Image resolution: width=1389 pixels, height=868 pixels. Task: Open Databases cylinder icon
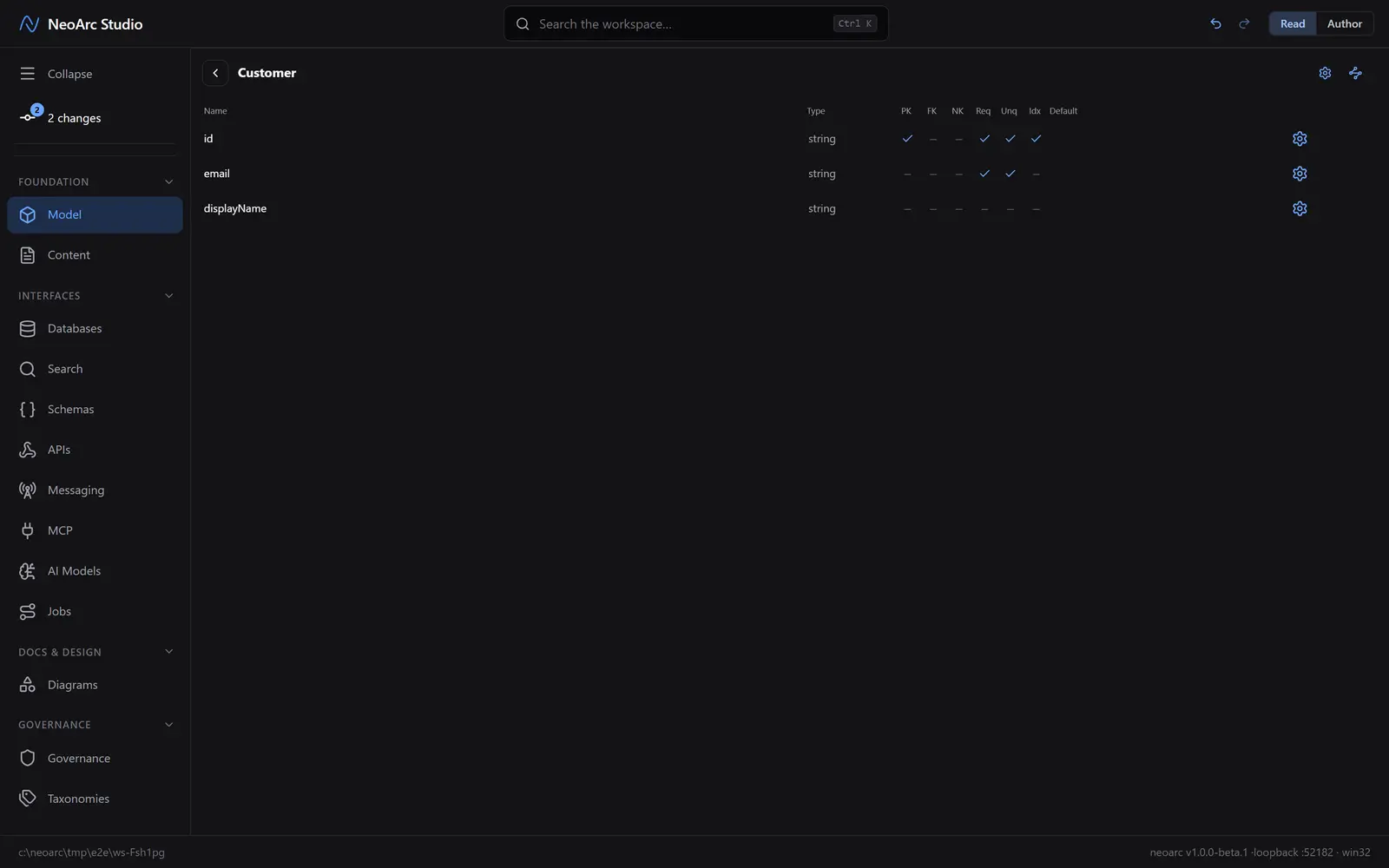[28, 328]
